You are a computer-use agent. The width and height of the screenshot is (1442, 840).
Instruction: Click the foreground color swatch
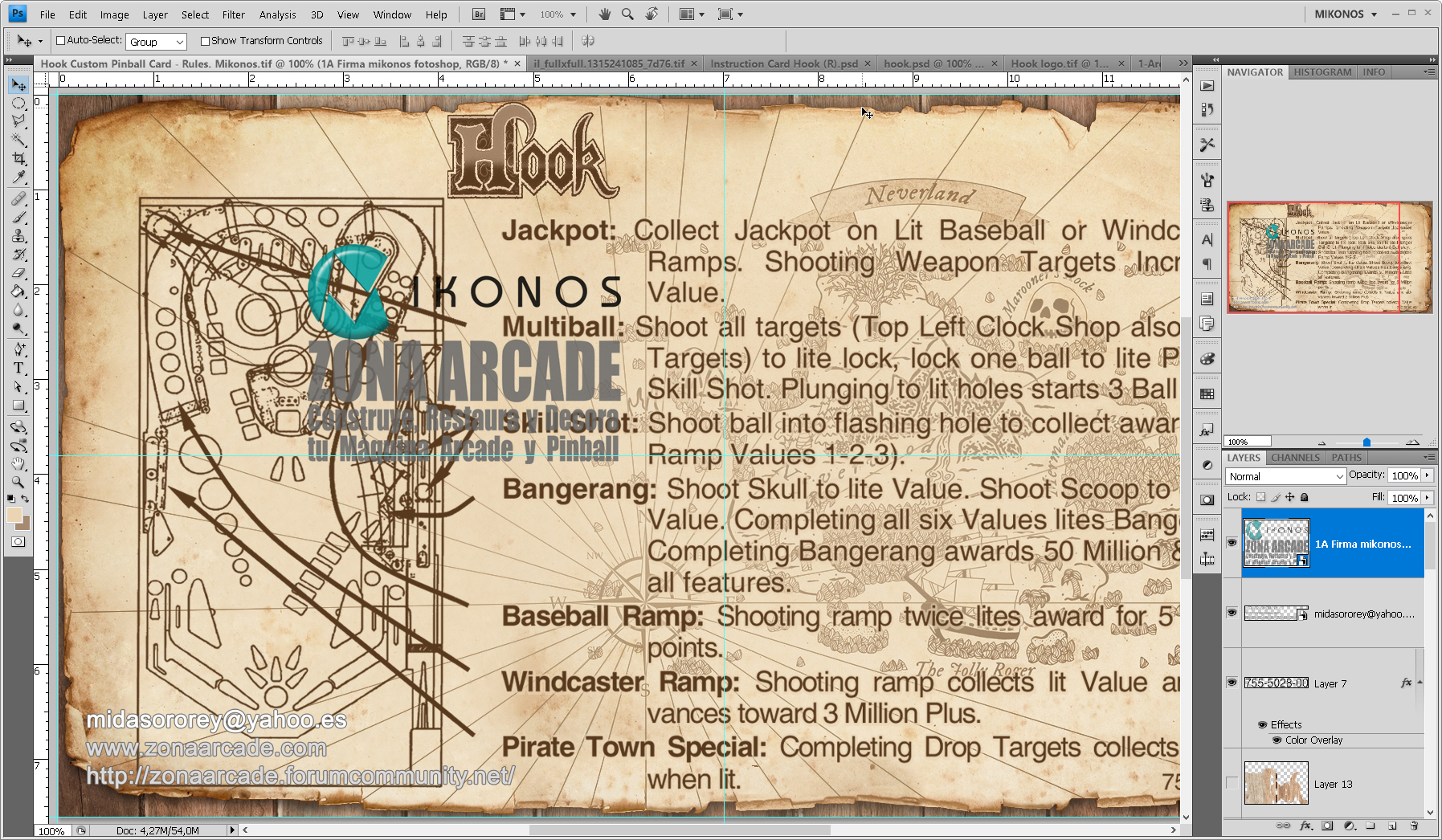14,516
